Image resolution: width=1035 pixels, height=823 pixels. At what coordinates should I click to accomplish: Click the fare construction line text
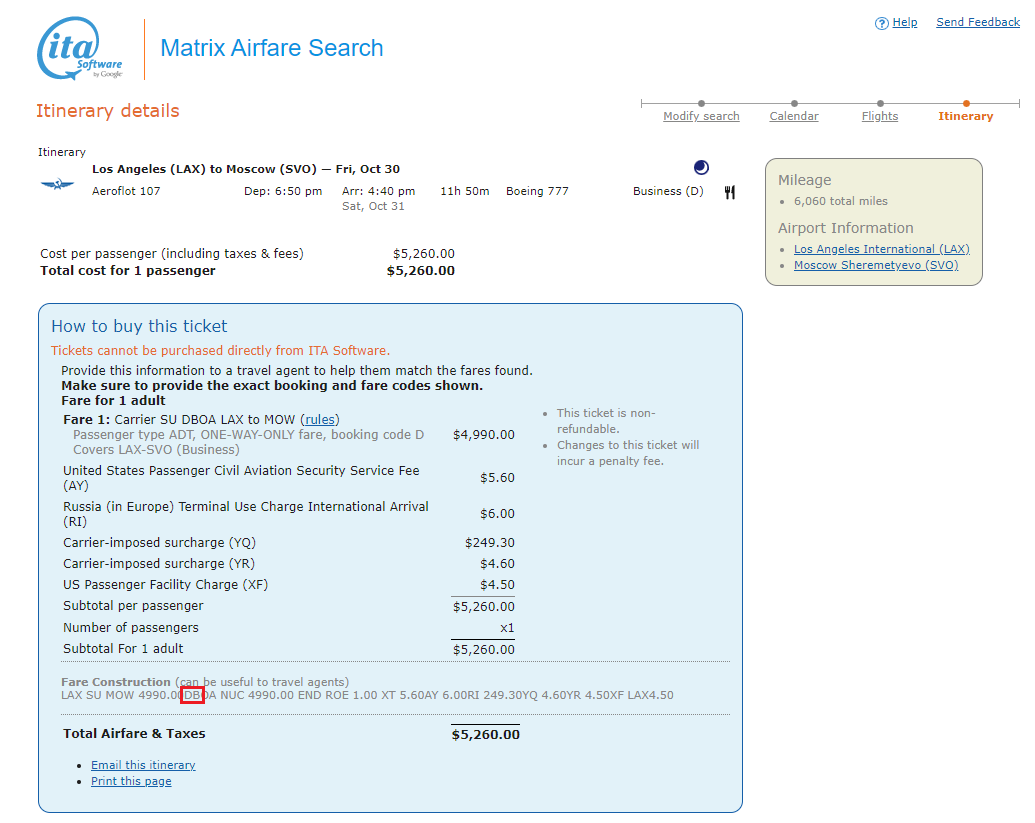click(367, 696)
